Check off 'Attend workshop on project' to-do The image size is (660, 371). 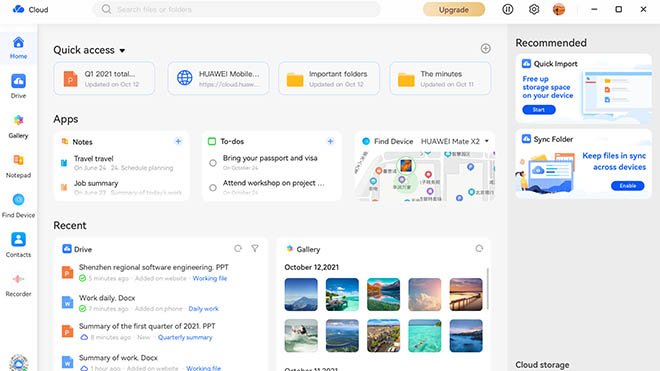tap(213, 188)
